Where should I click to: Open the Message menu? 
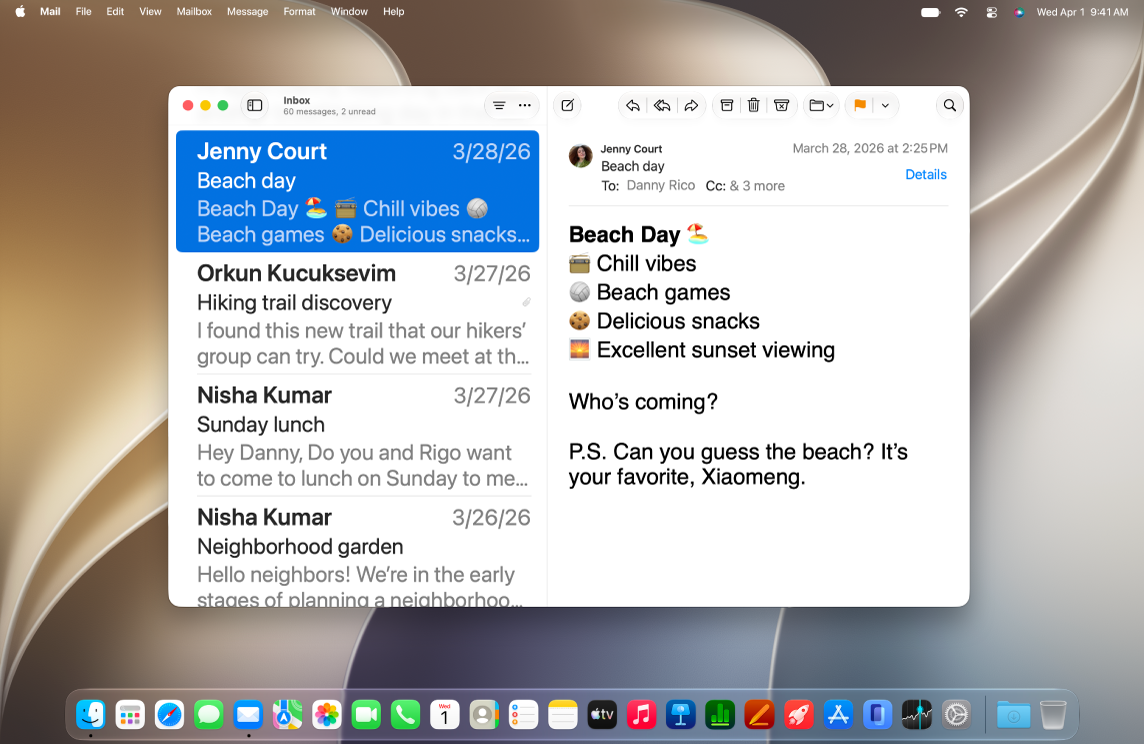click(247, 12)
